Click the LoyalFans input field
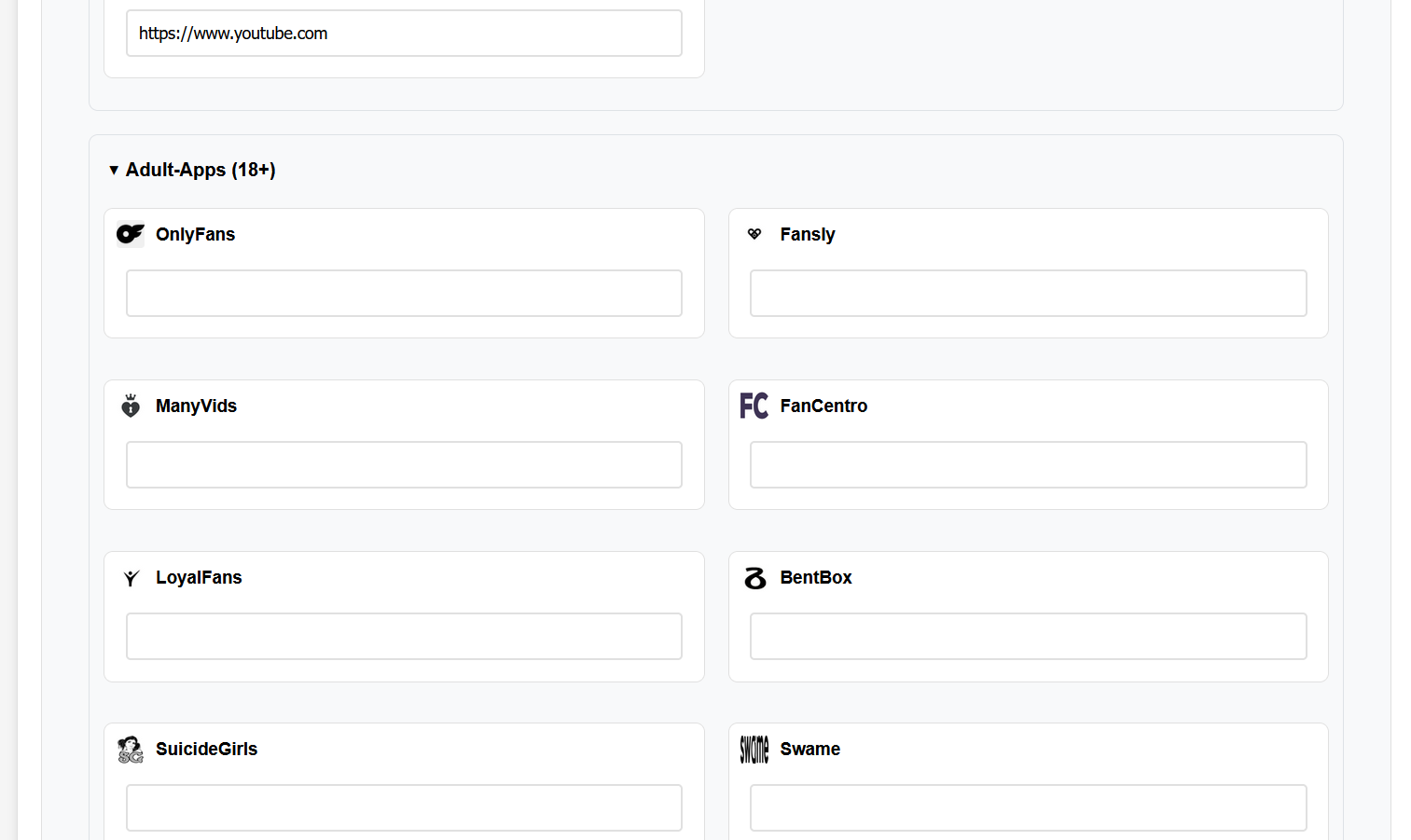1411x840 pixels. (404, 637)
